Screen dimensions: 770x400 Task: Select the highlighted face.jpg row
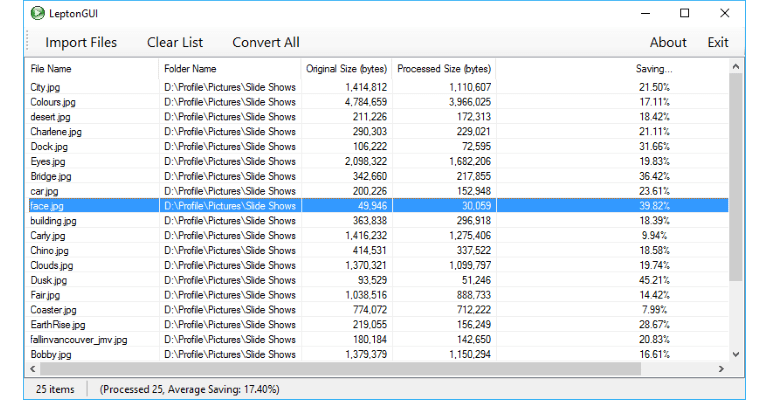(47, 206)
